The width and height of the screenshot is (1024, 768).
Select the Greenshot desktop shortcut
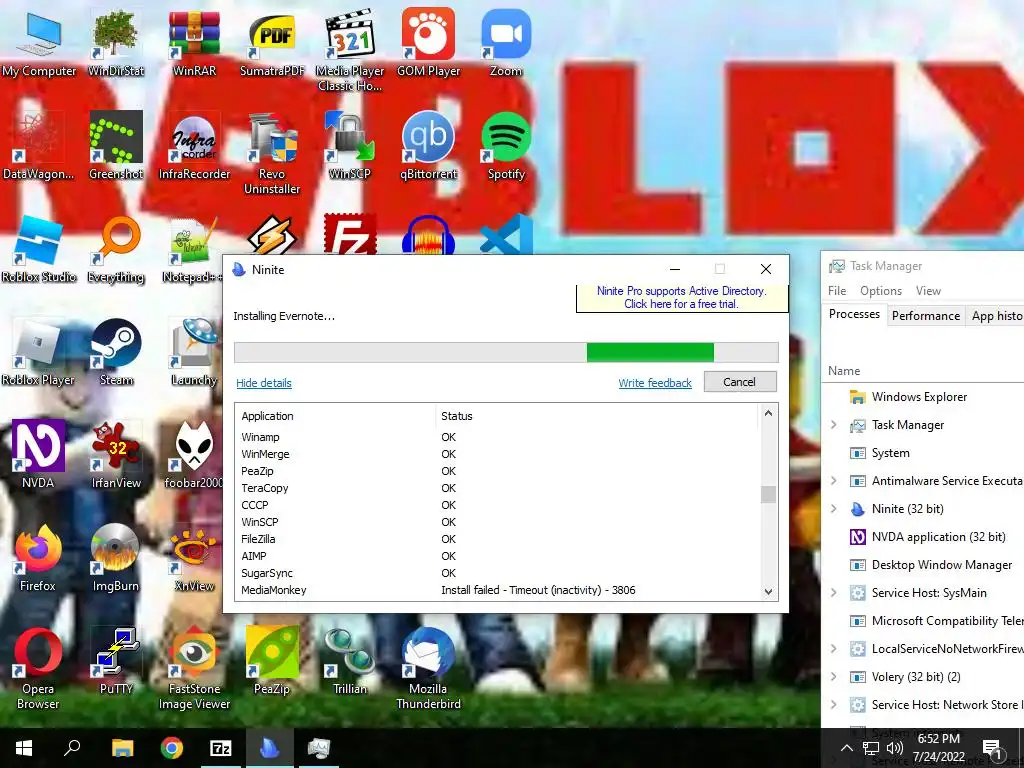[116, 146]
